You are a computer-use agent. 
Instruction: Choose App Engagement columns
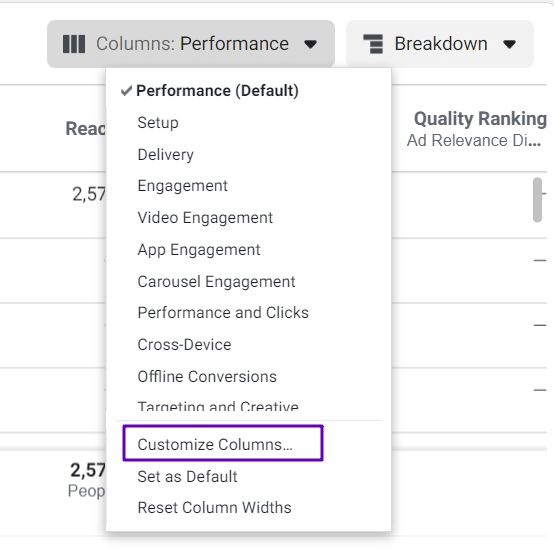[199, 250]
